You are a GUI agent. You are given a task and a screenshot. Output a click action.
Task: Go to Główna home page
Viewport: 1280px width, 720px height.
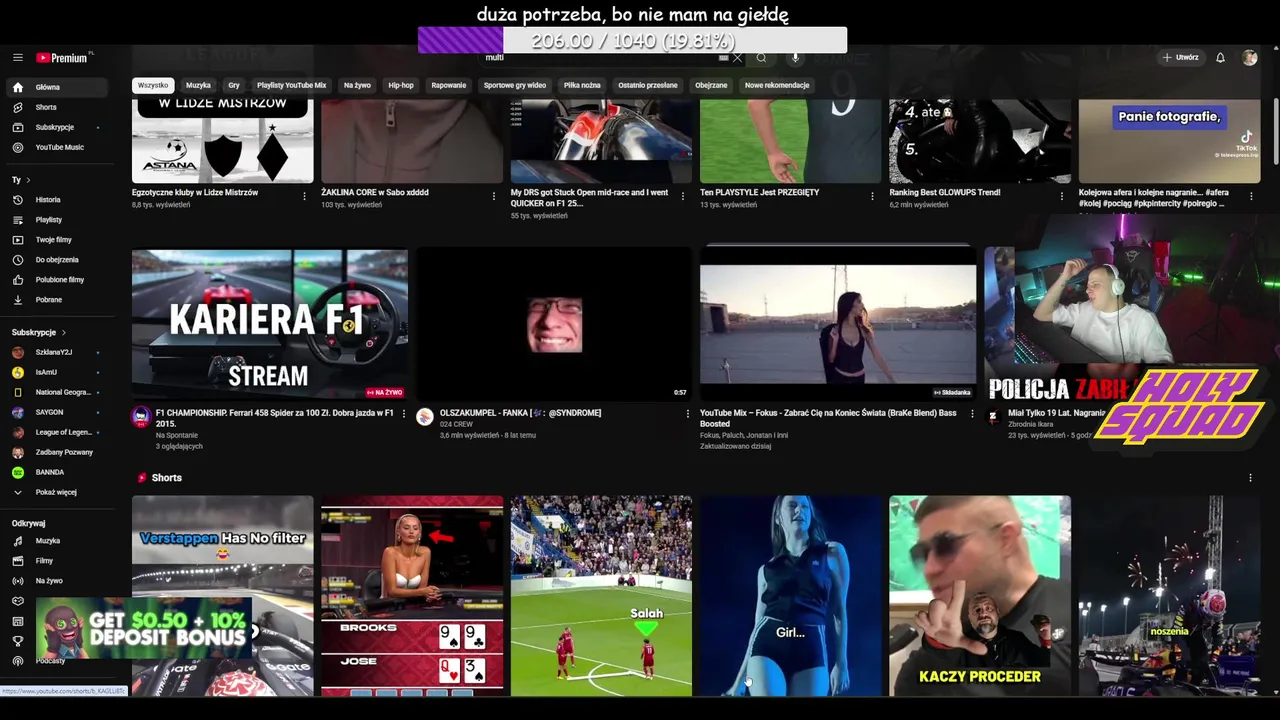(x=57, y=87)
